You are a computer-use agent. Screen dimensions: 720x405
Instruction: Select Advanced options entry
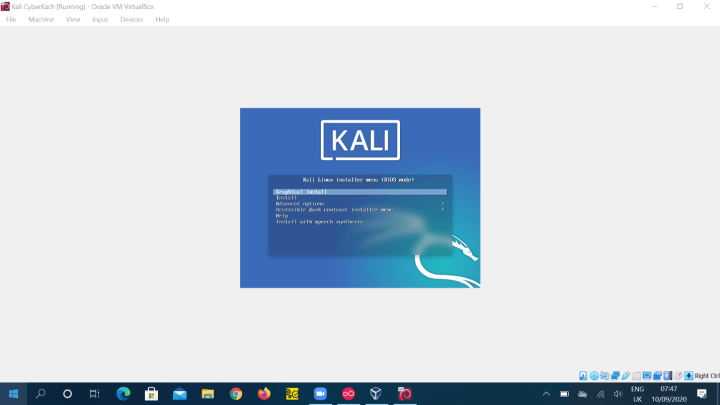(300, 204)
